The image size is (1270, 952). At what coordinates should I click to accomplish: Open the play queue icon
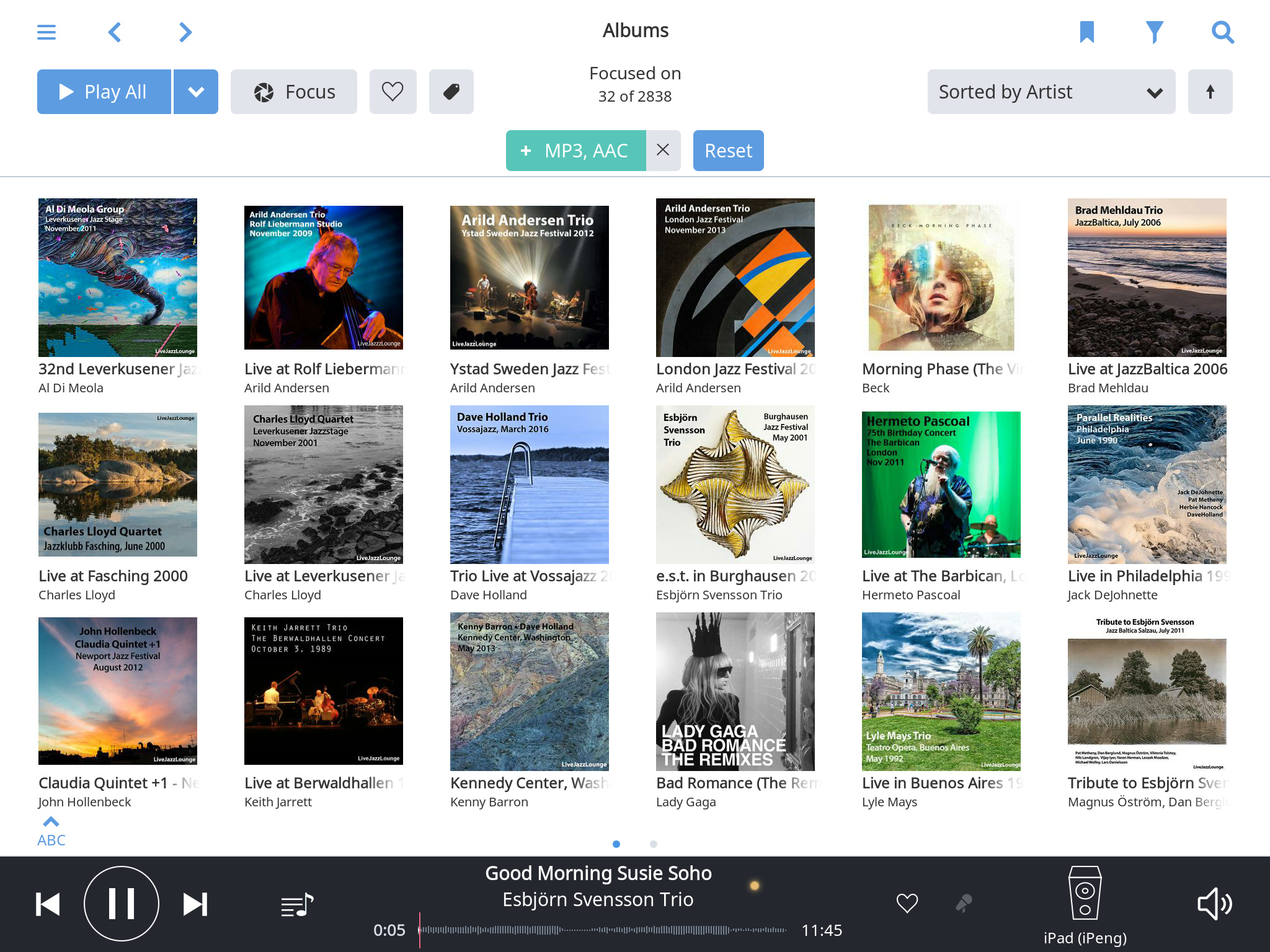pos(298,905)
